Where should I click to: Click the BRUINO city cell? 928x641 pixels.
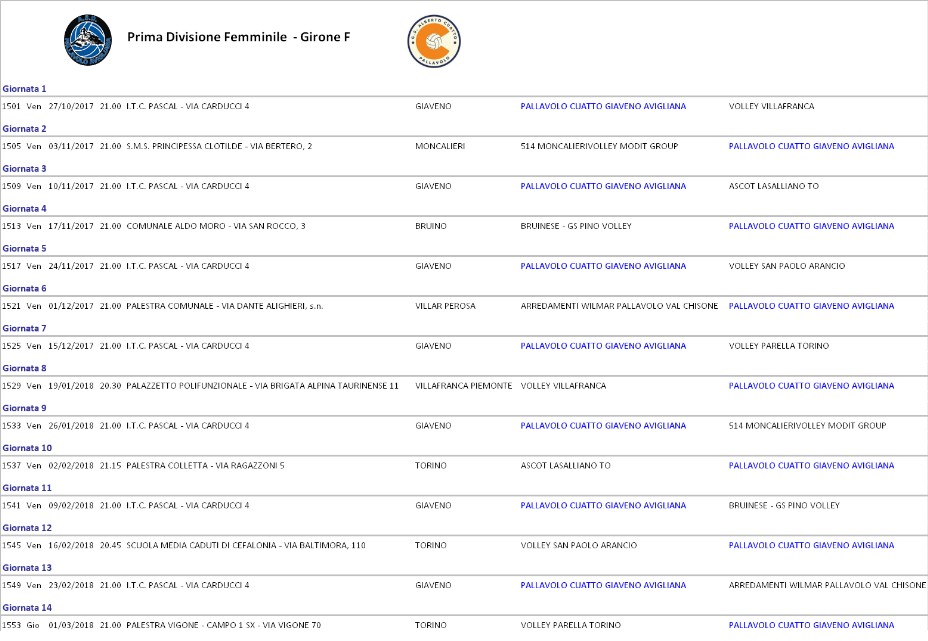point(431,226)
